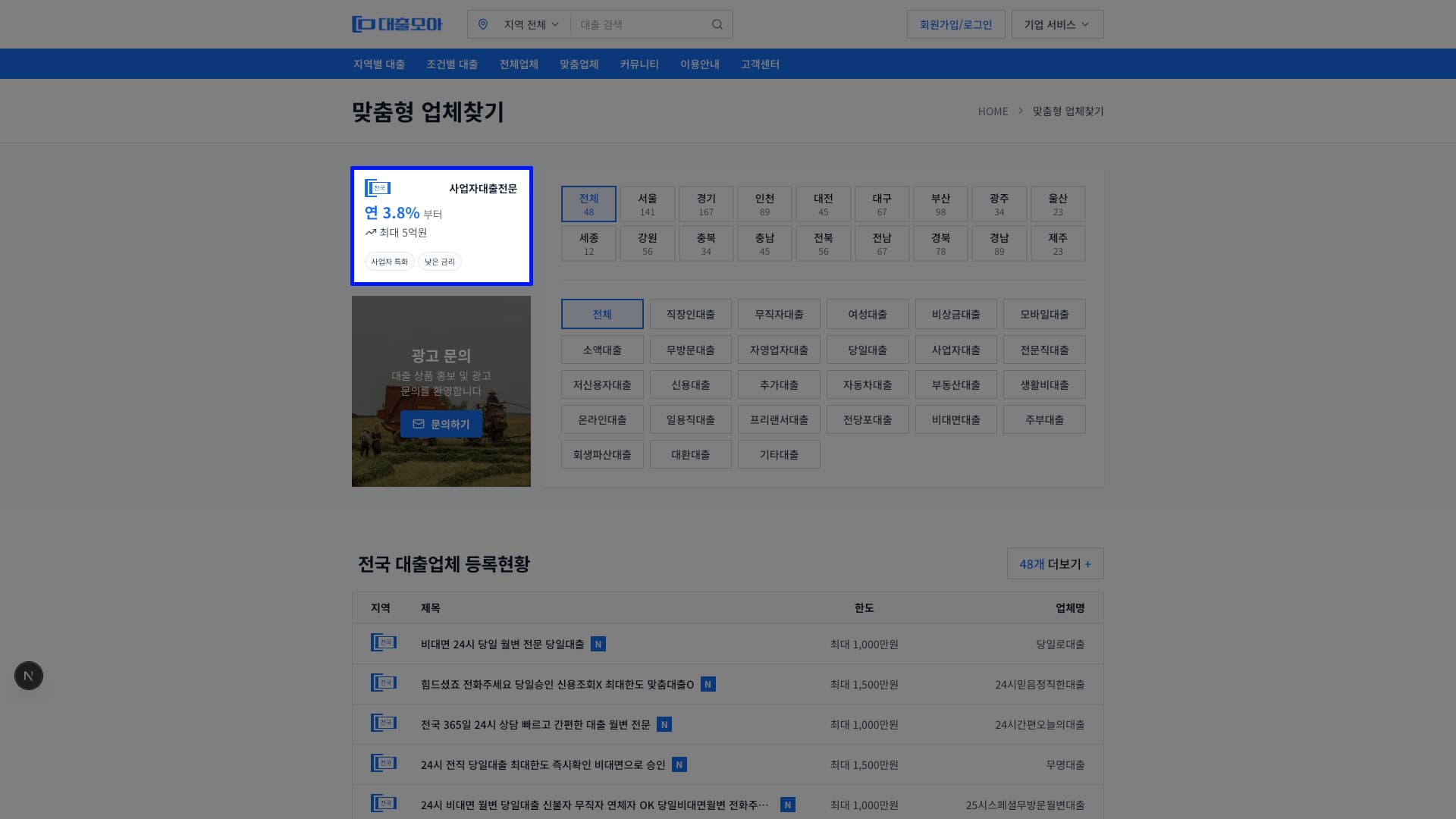Click the HOME breadcrumb link

coord(993,111)
